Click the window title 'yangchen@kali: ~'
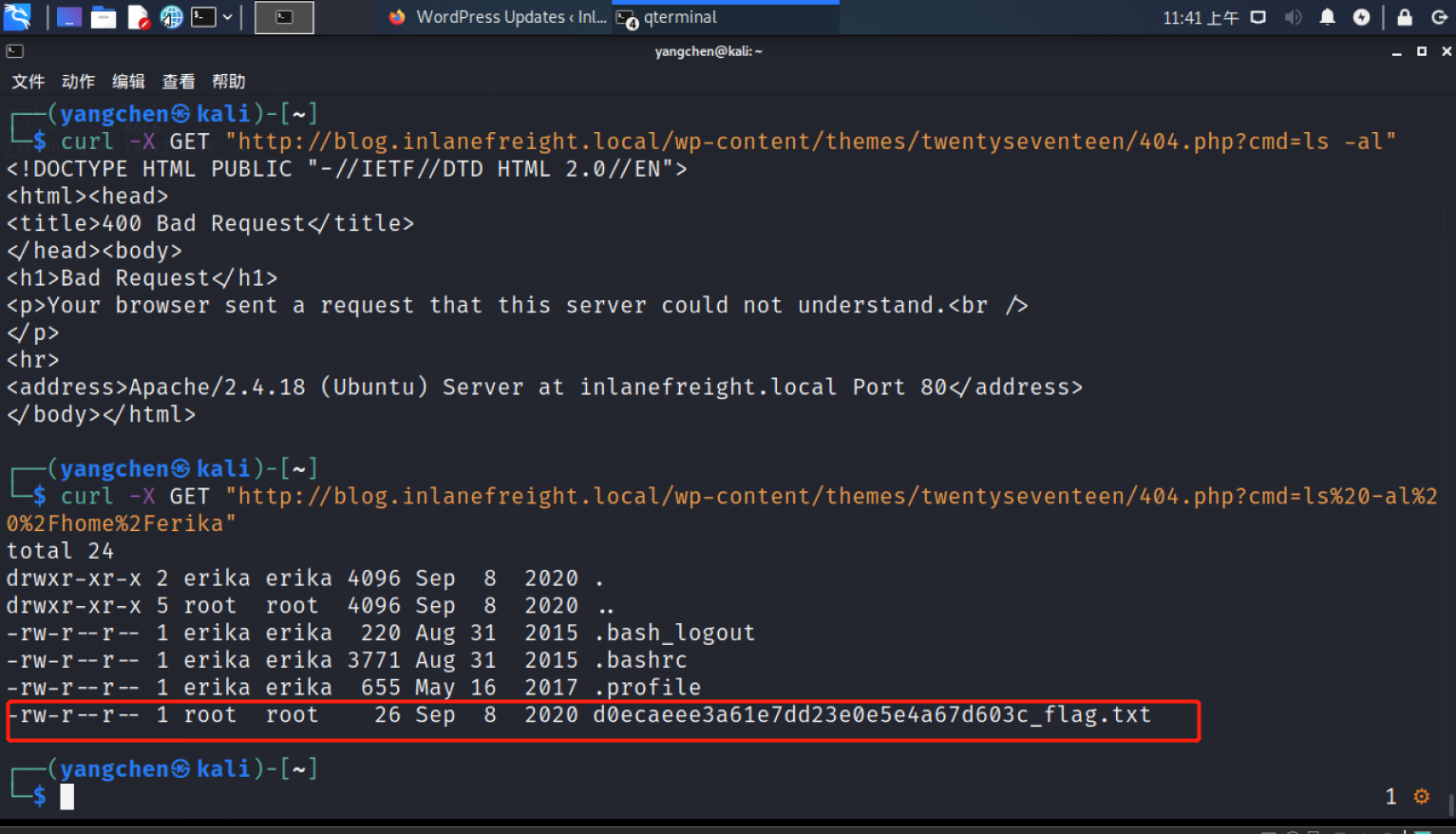Image resolution: width=1456 pixels, height=834 pixels. [709, 51]
